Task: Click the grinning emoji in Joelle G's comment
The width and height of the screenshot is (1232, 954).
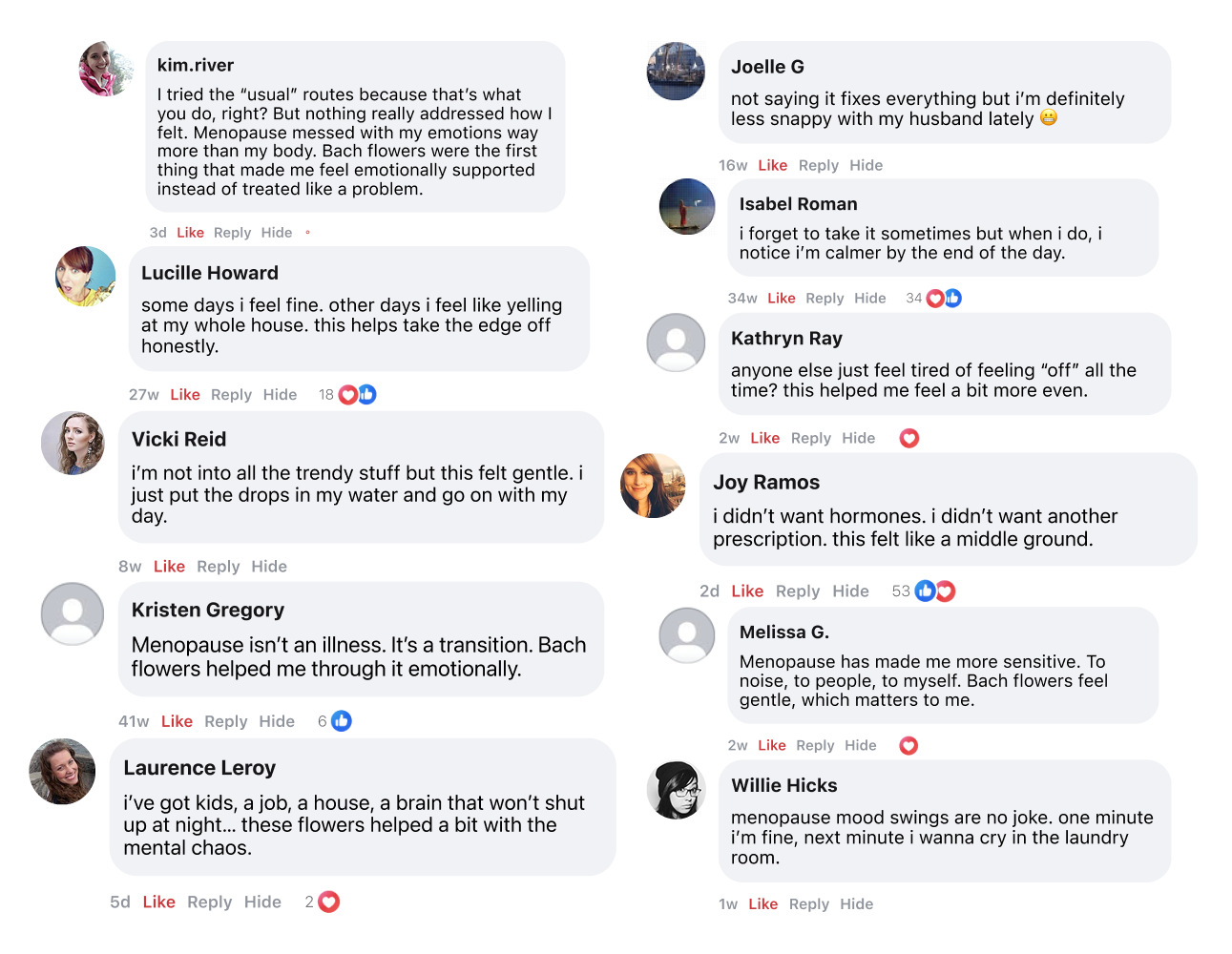Action: pos(1049,118)
